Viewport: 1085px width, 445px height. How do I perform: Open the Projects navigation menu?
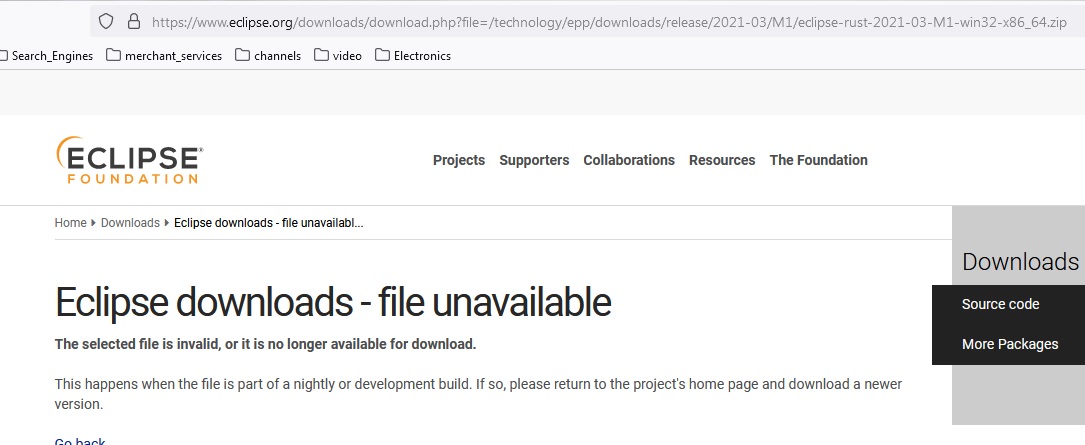pyautogui.click(x=459, y=160)
